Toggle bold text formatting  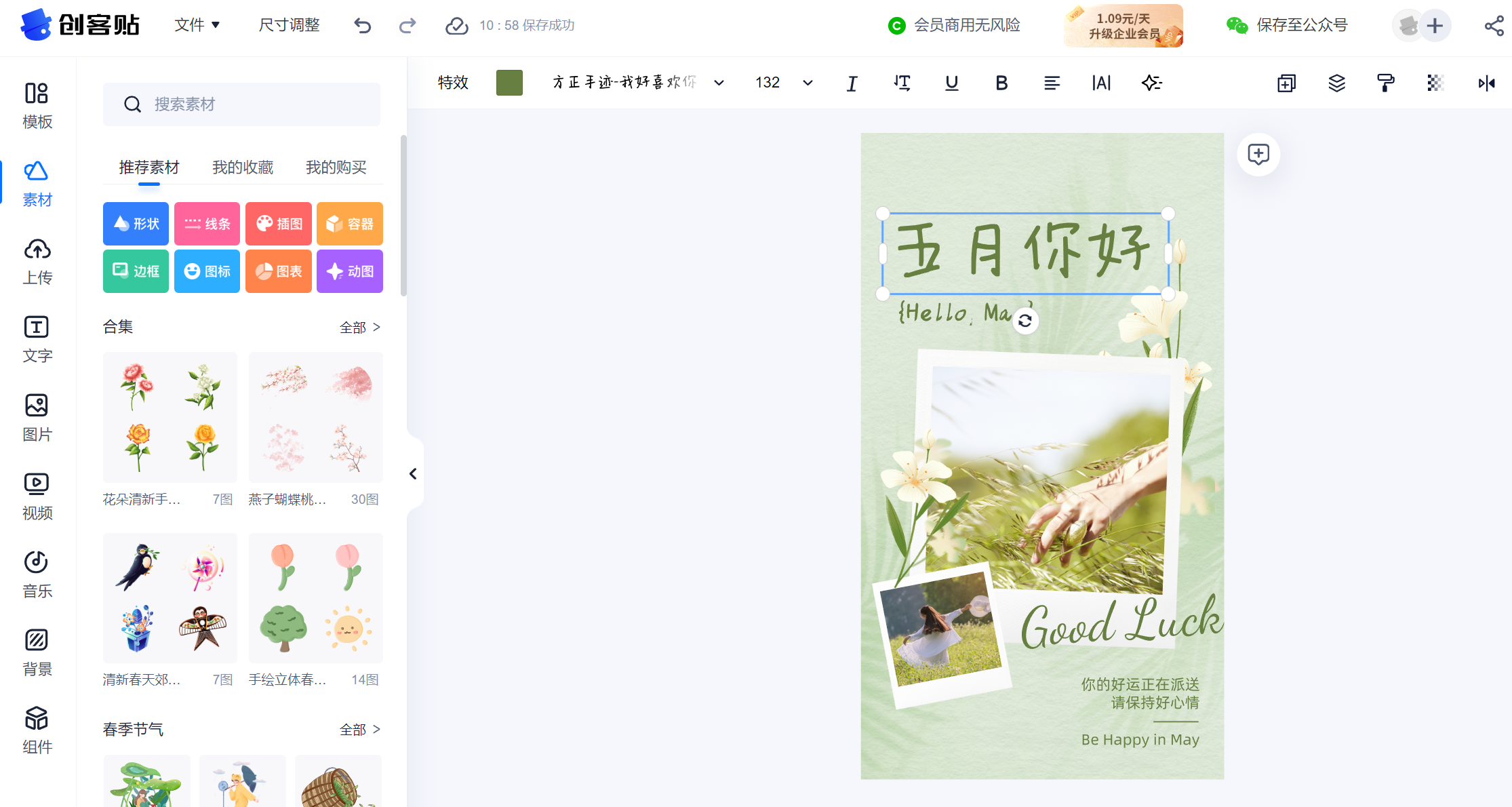pos(1001,83)
